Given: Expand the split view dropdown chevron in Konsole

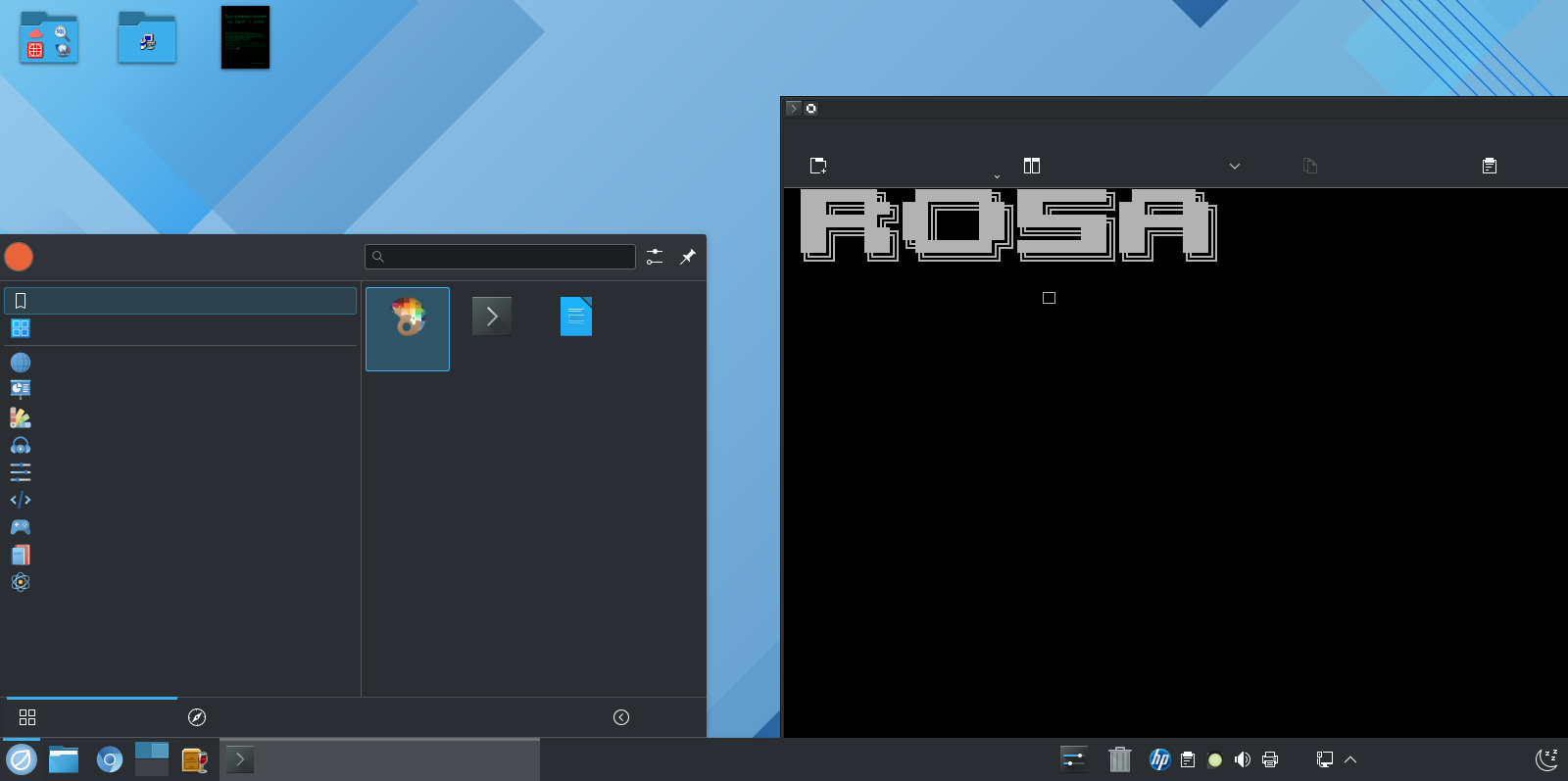Looking at the screenshot, I should click(x=1235, y=167).
